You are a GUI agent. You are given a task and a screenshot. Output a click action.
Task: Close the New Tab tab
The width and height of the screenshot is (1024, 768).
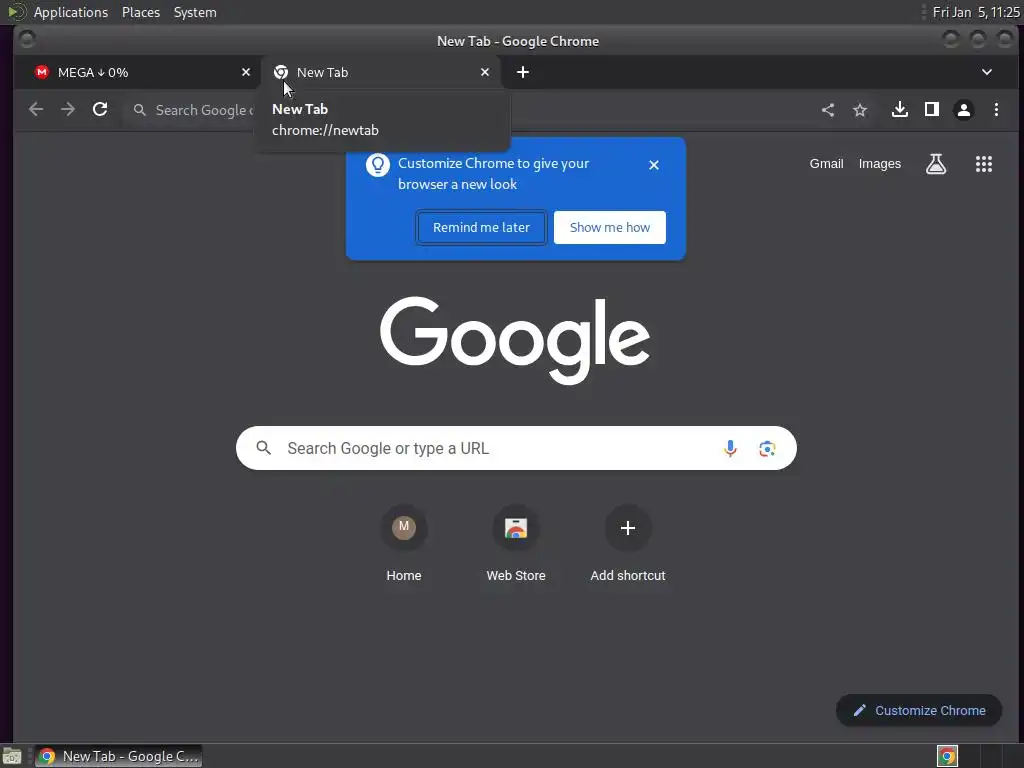[x=485, y=72]
